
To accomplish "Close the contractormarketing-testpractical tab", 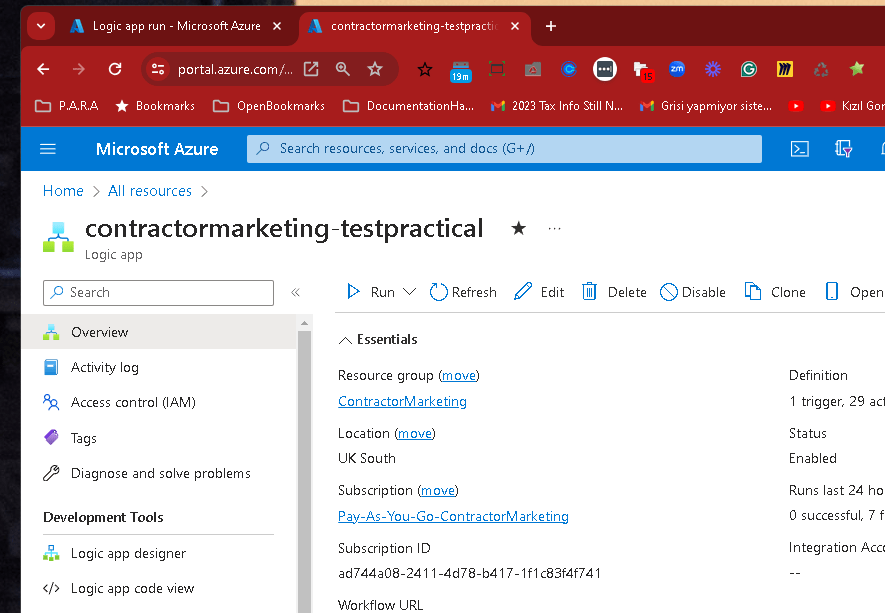I will 515,26.
